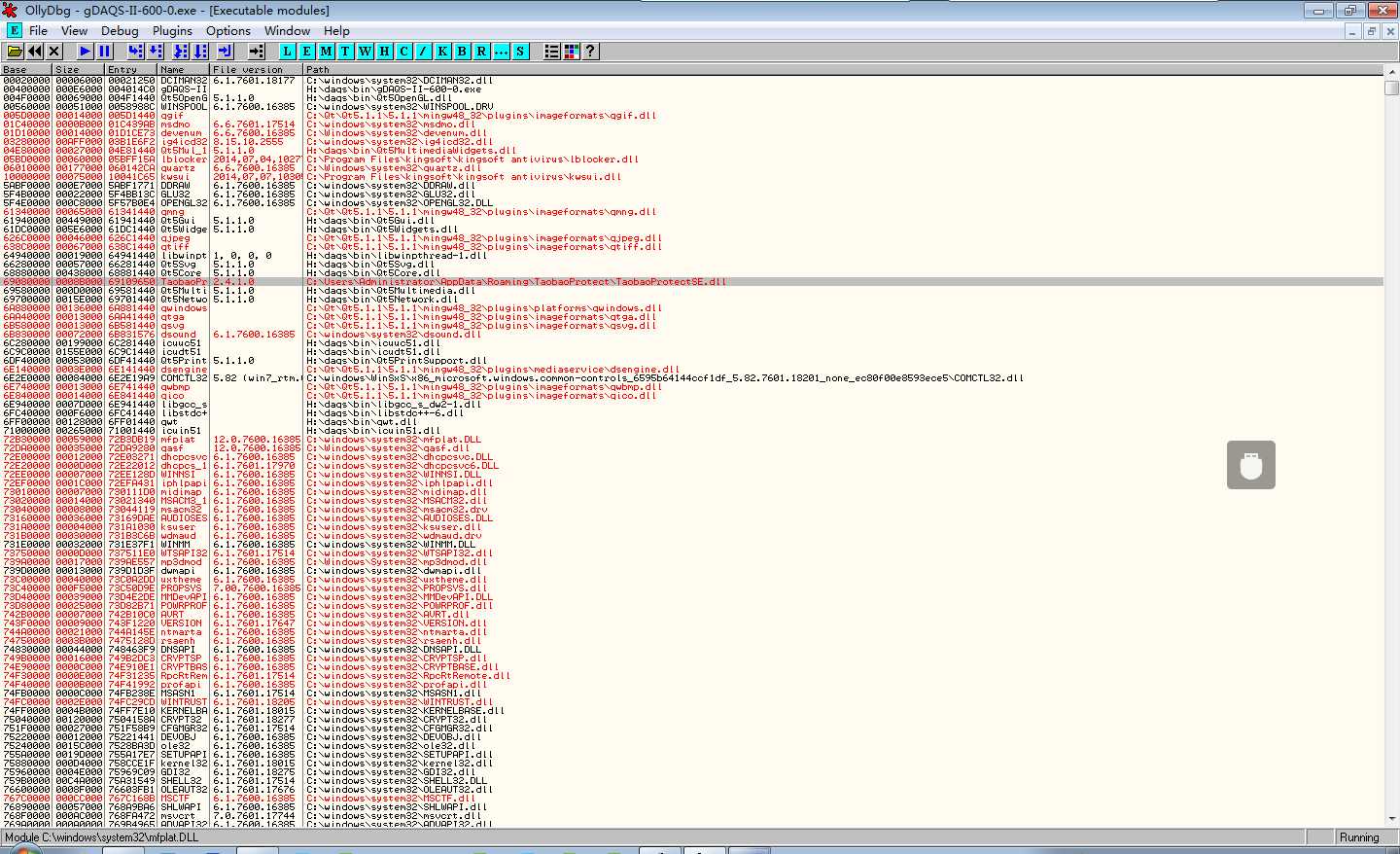The width and height of the screenshot is (1400, 854).
Task: Select the Qt5OpenGL.dll module row
Action: point(691,98)
